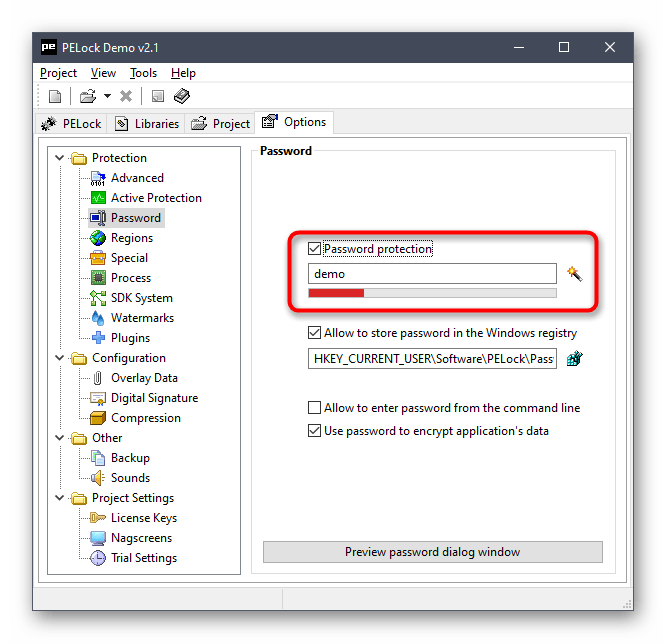The height and width of the screenshot is (643, 666).
Task: Click the Compression box icon
Action: [x=98, y=418]
